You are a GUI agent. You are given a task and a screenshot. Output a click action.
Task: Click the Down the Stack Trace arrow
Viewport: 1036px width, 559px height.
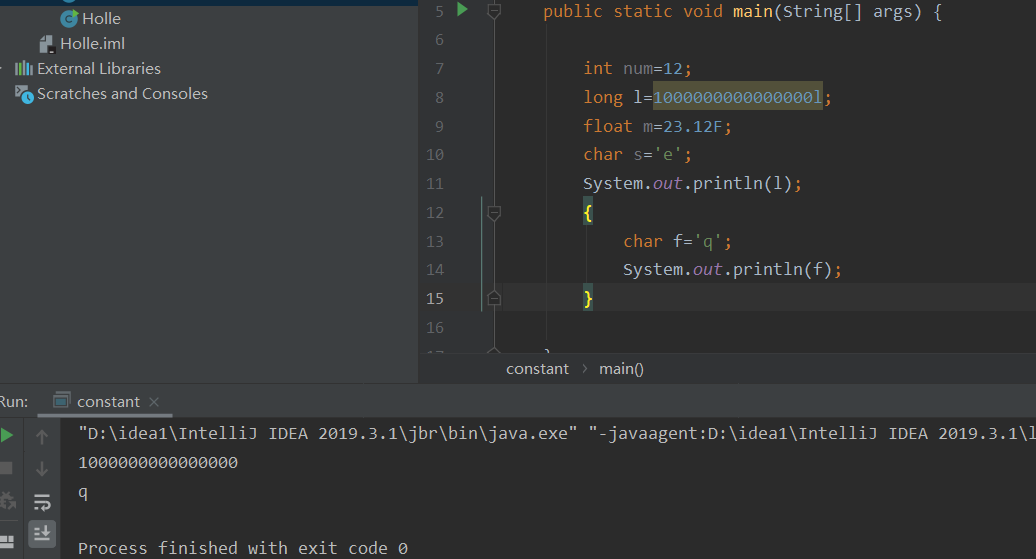tap(42, 468)
